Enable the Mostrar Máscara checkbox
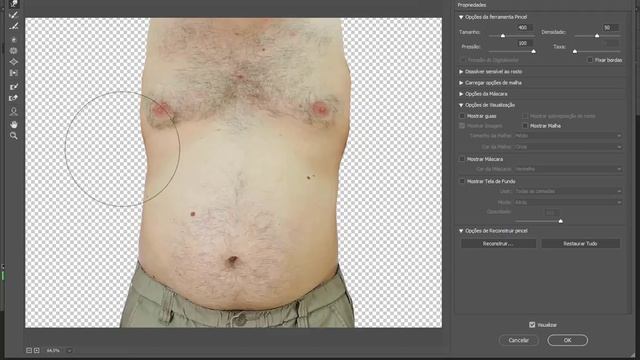Image resolution: width=640 pixels, height=360 pixels. coord(462,159)
